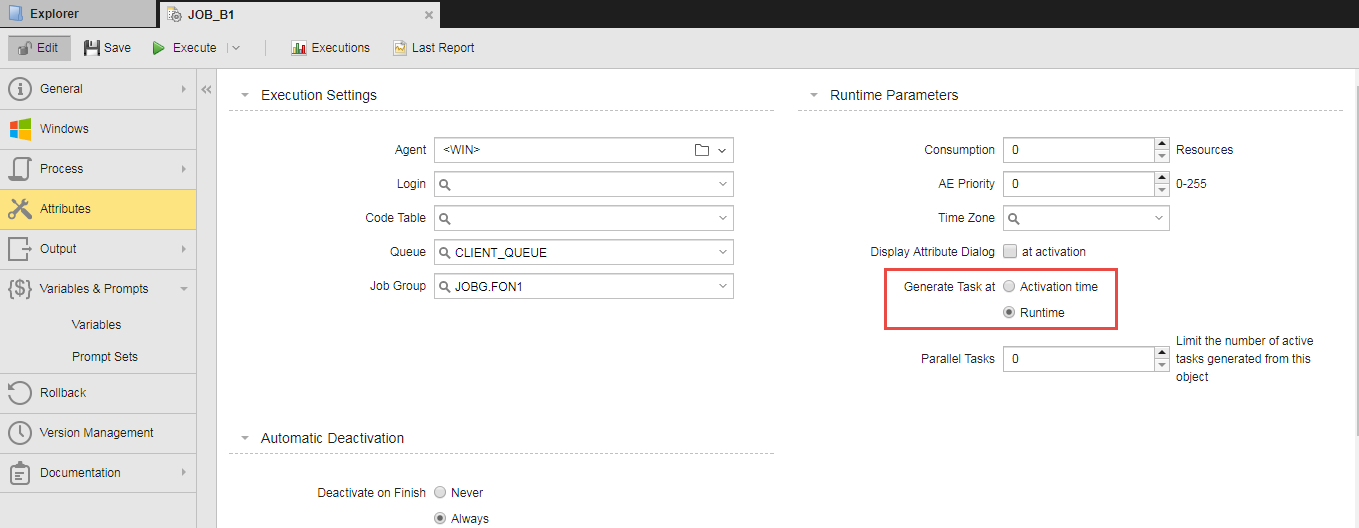1359x528 pixels.
Task: Open the Windows sidebar section
Action: tap(64, 129)
